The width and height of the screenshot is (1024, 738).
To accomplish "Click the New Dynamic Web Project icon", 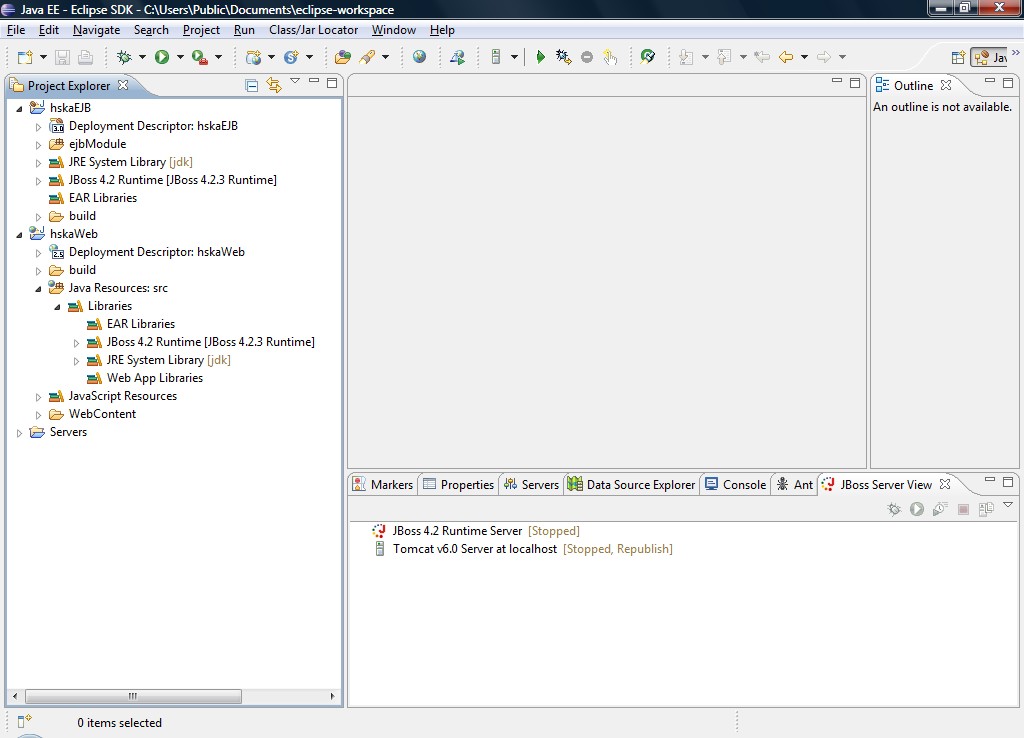I will click(253, 57).
